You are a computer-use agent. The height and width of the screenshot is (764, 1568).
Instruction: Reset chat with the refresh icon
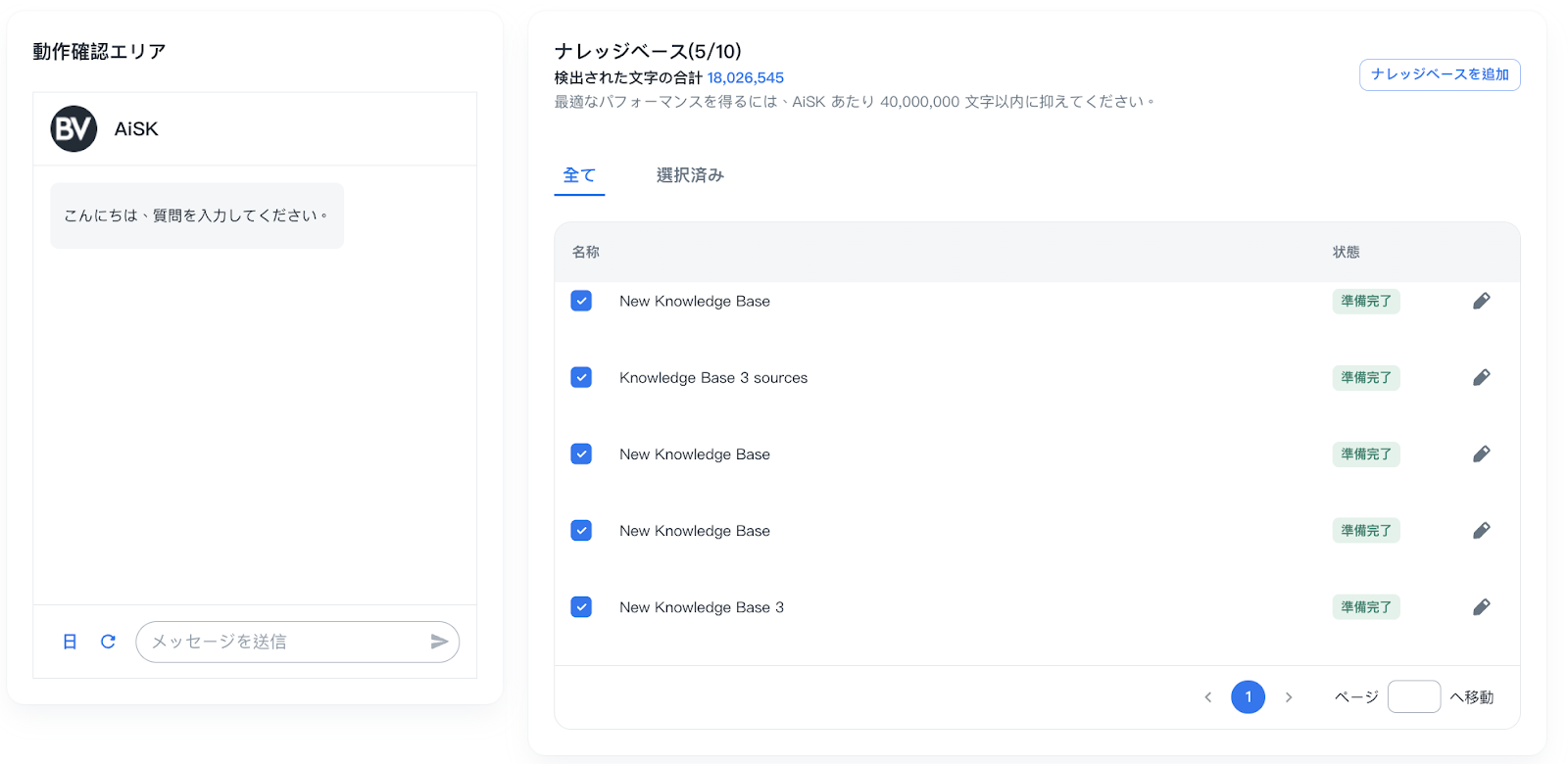tap(108, 642)
